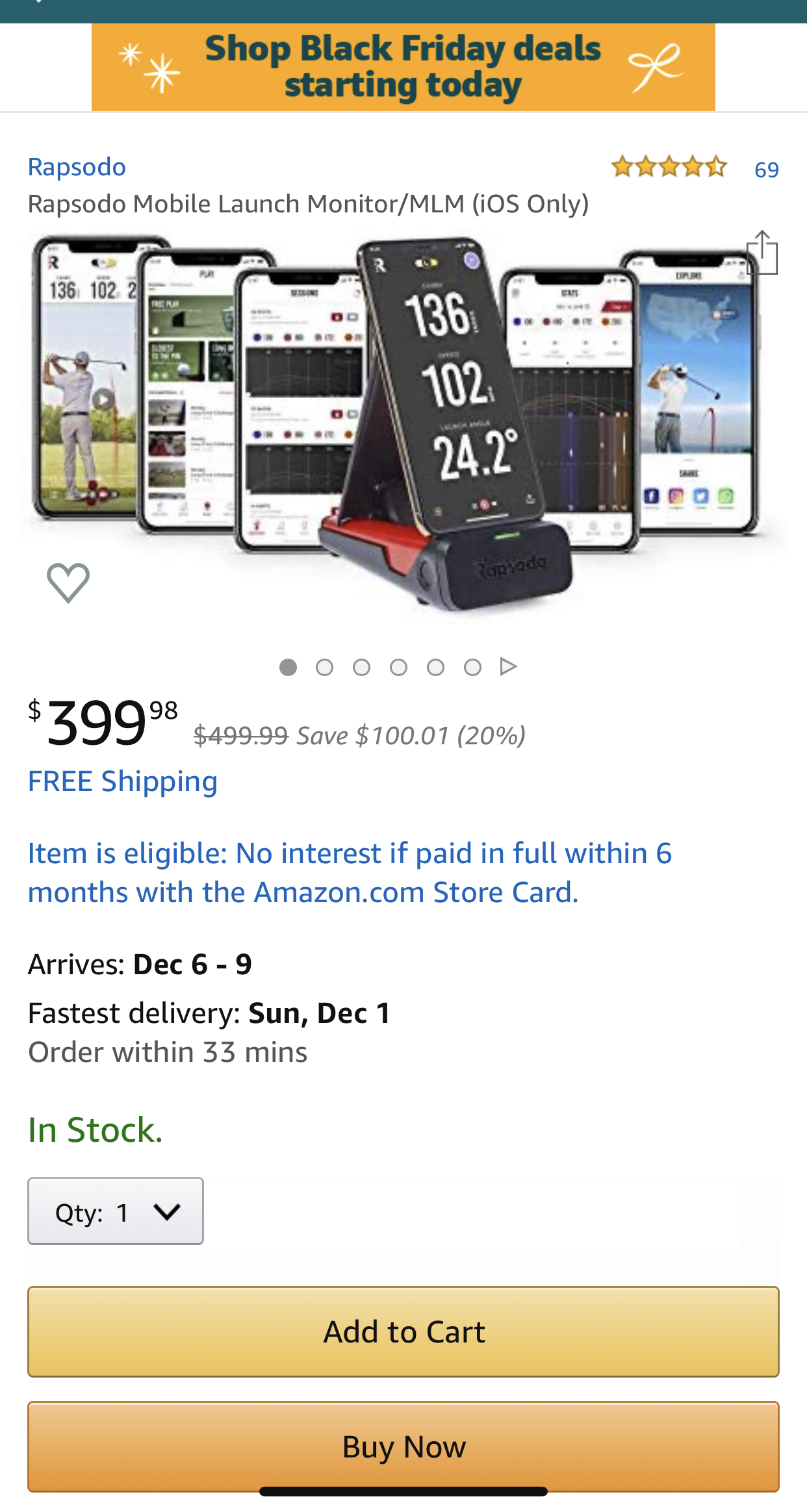Tap the video play triangle in carousel

click(x=508, y=666)
